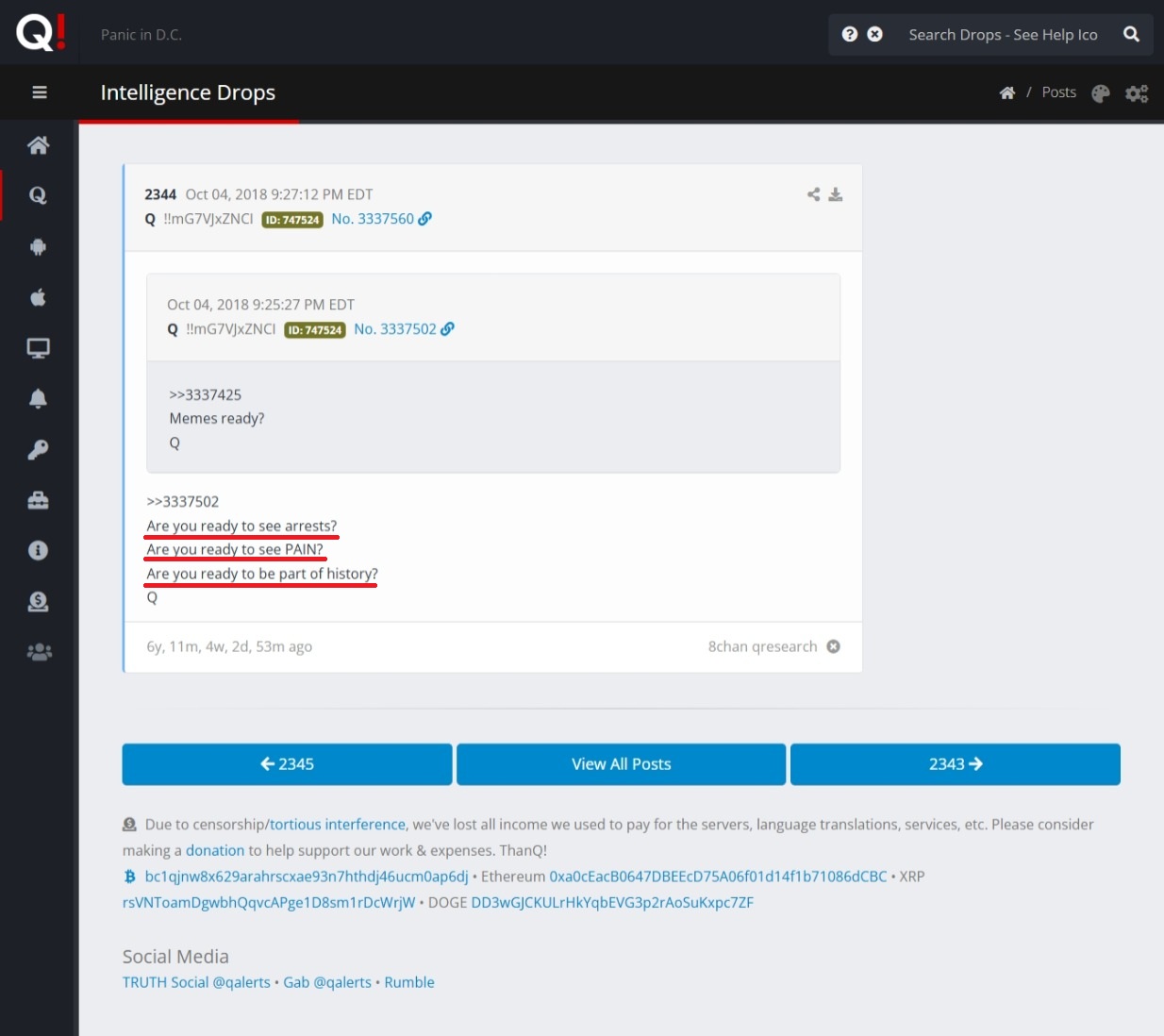Click the Posts breadcrumb item
Screen dimensions: 1164x1036
[x=1058, y=92]
